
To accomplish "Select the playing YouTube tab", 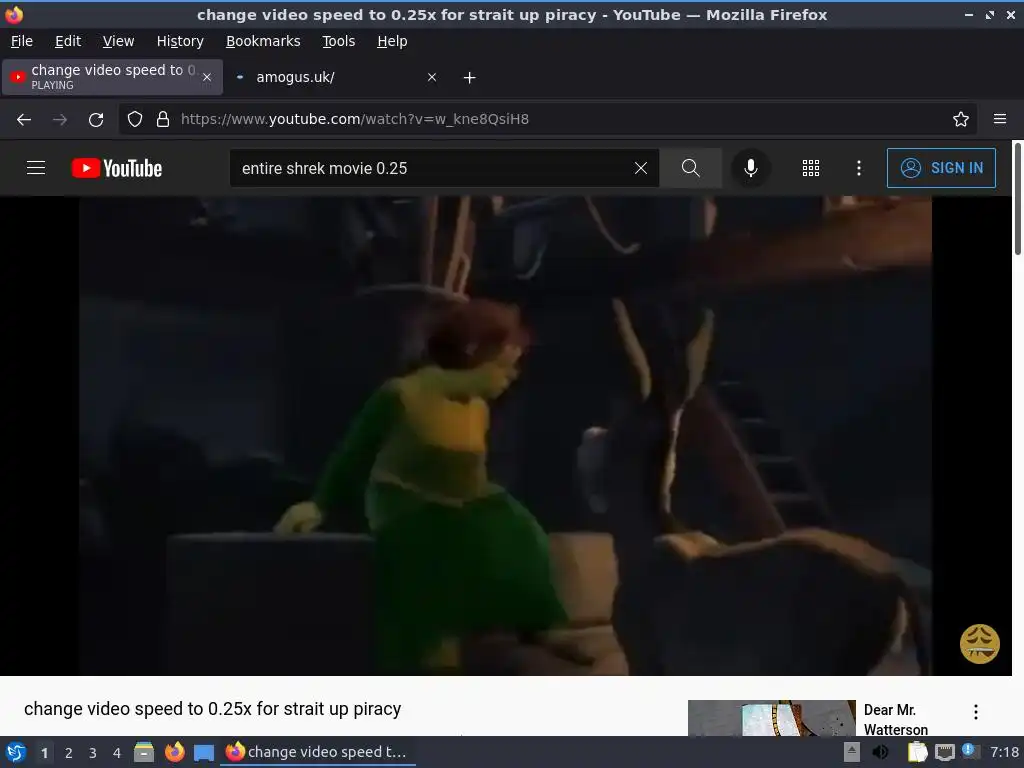I will point(112,77).
